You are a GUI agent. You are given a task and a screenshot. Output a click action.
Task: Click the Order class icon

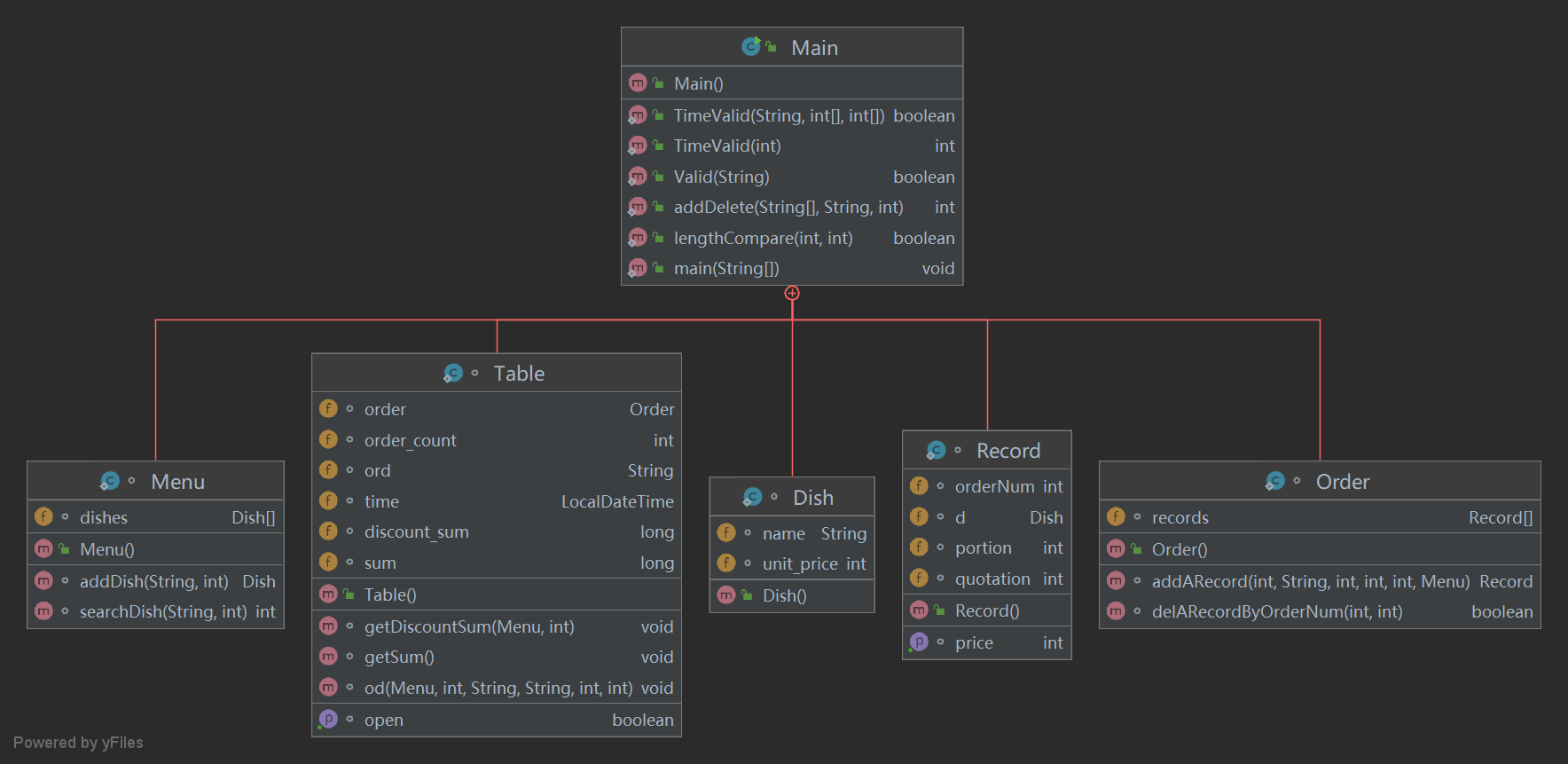(x=1275, y=482)
